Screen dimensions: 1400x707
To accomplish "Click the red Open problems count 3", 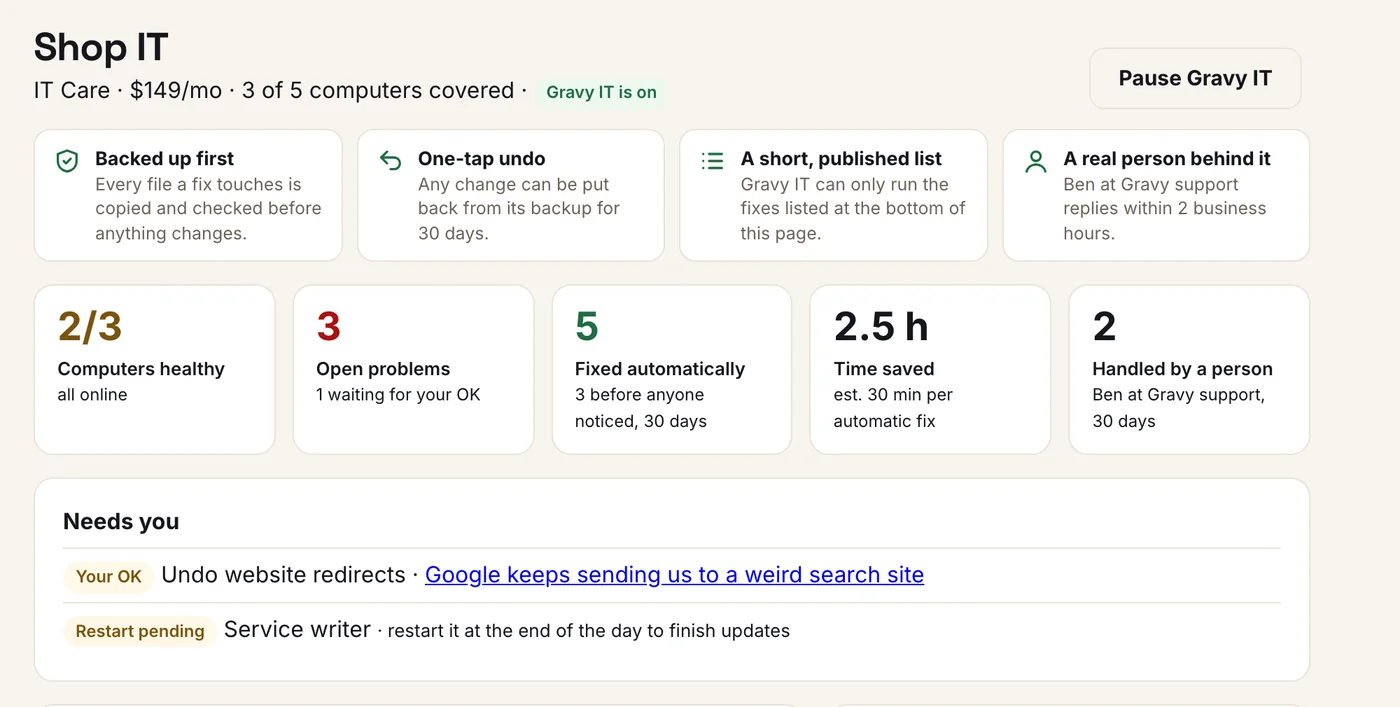I will pyautogui.click(x=328, y=326).
